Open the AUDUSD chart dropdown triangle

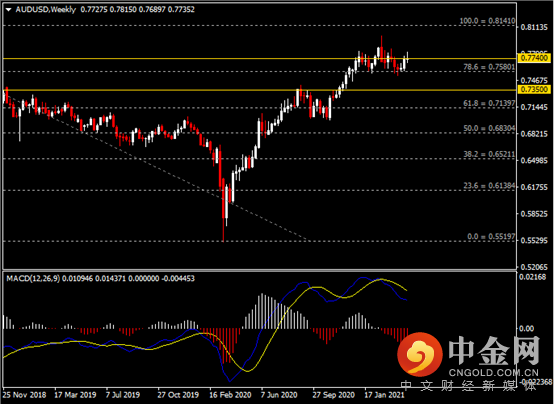tap(8, 10)
